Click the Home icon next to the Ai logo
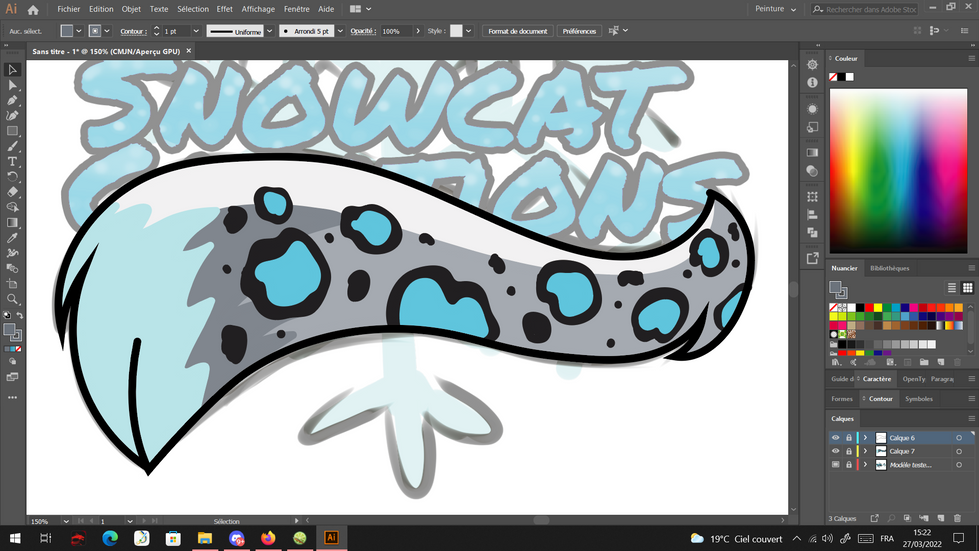Image resolution: width=979 pixels, height=551 pixels. [33, 9]
